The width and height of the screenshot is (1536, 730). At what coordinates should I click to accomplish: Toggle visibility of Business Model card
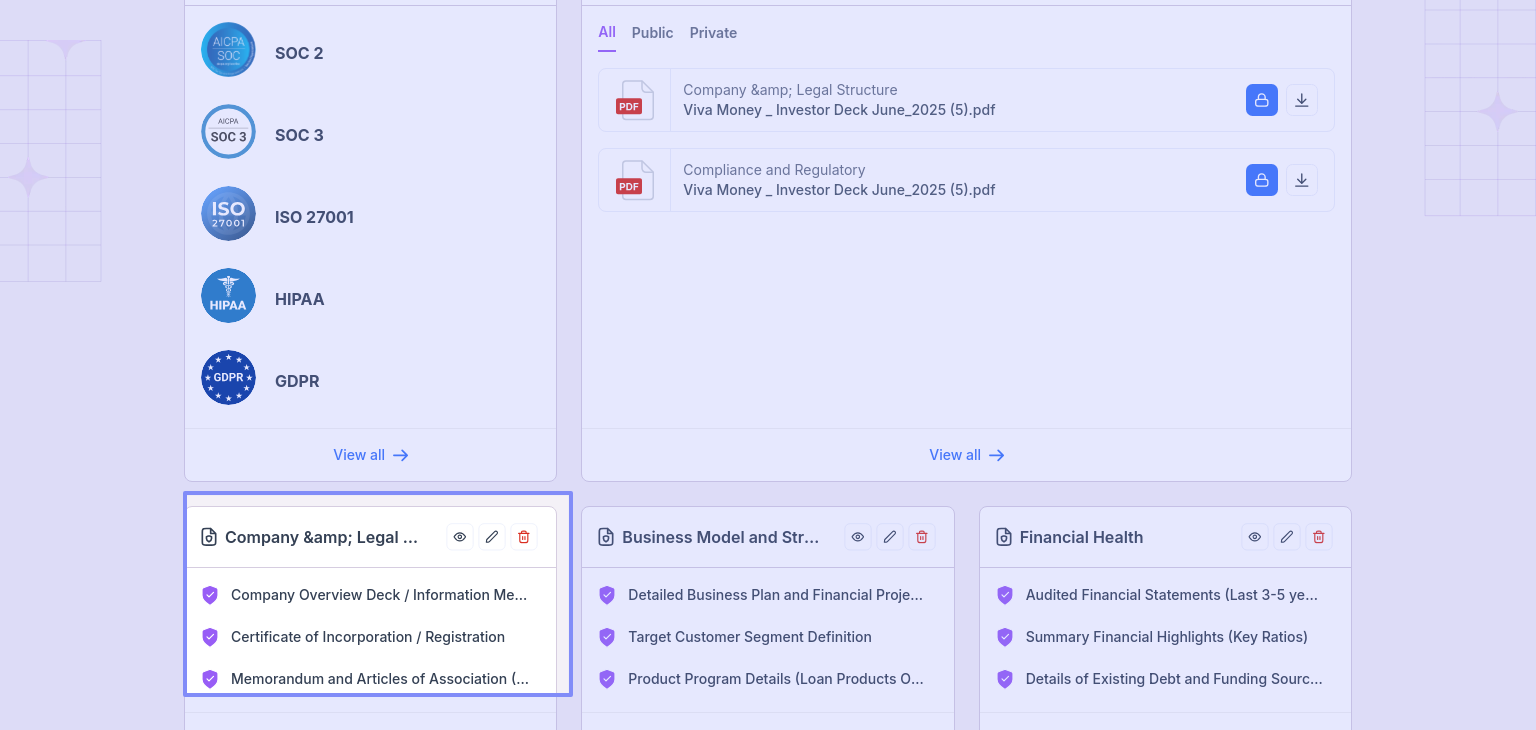pos(858,537)
